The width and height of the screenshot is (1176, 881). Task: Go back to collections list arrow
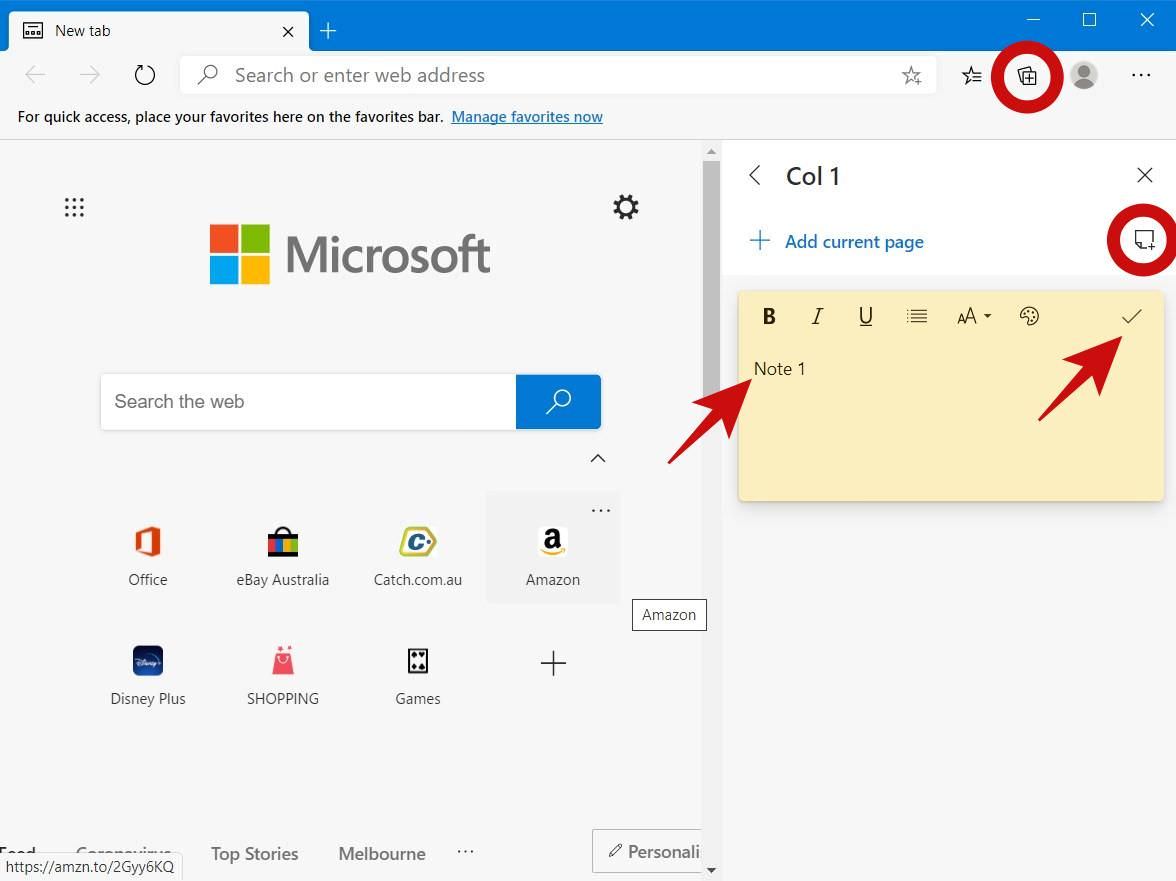click(x=755, y=175)
